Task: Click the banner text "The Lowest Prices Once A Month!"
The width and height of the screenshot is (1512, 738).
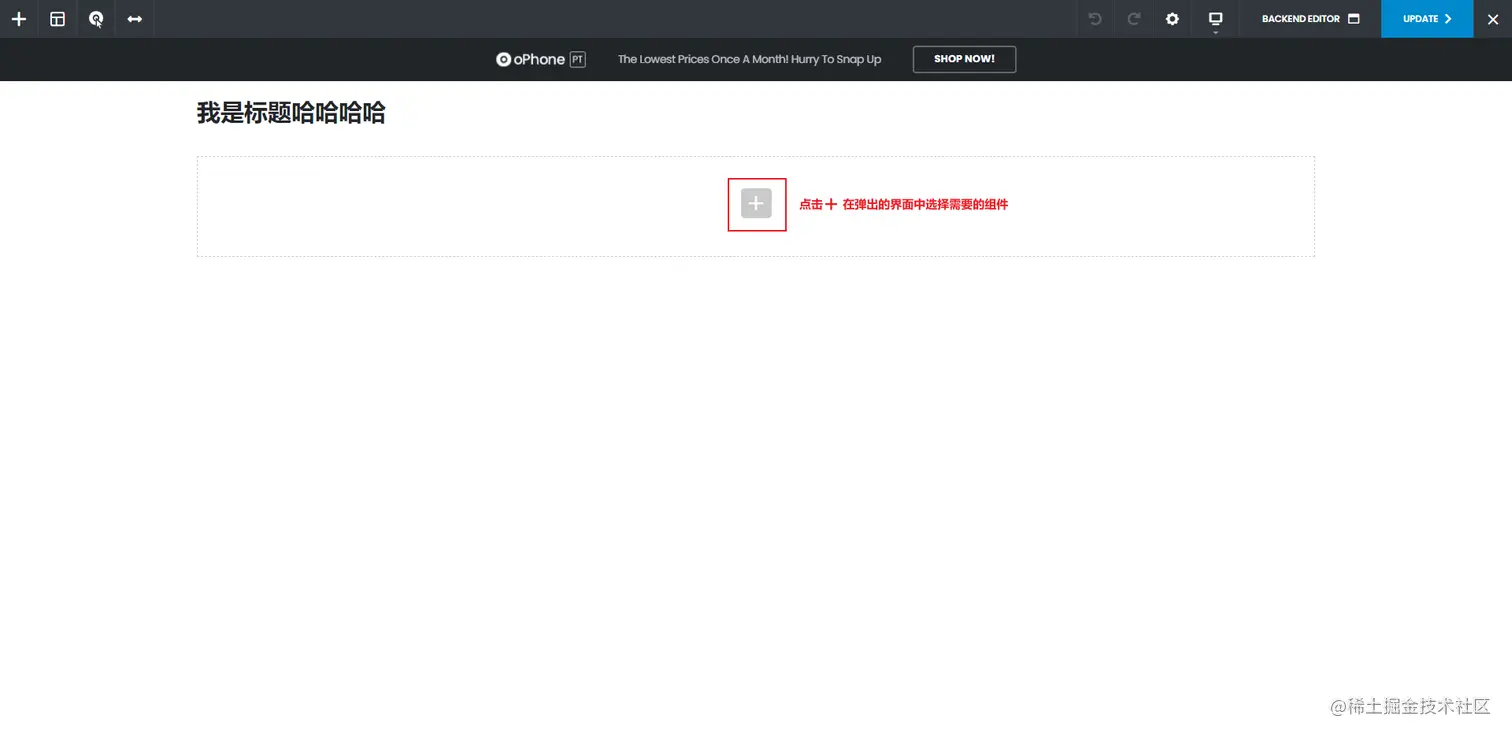Action: [x=703, y=59]
